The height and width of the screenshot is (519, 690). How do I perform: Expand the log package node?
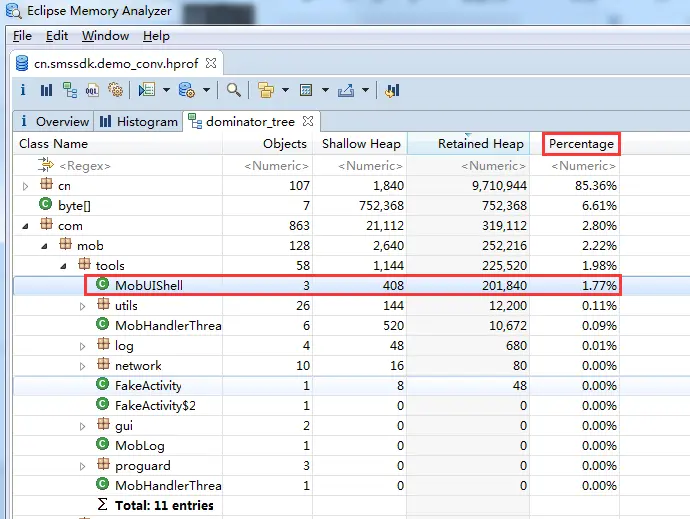tap(82, 346)
